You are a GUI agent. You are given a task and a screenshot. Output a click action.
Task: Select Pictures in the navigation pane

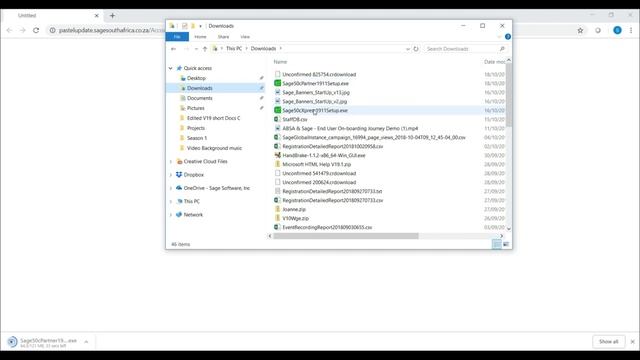[196, 108]
